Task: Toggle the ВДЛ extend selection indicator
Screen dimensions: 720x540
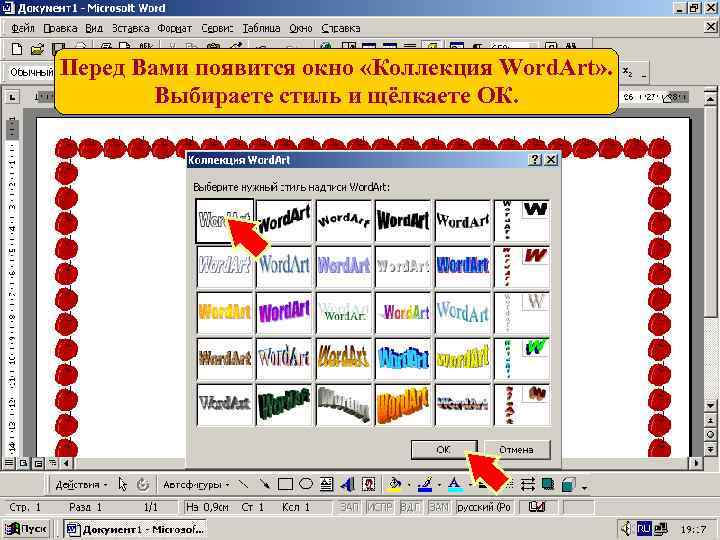Action: click(410, 507)
